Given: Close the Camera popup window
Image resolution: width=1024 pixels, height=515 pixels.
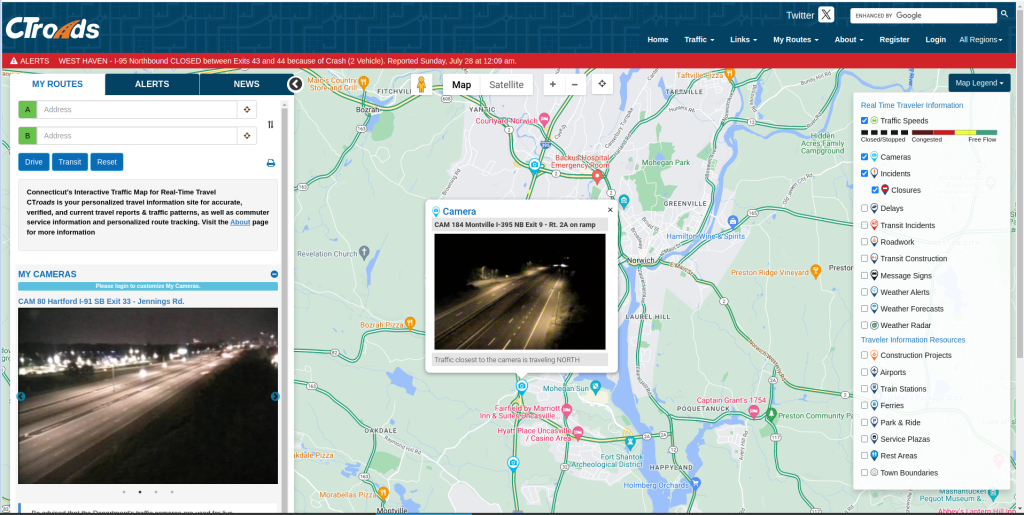Looking at the screenshot, I should coord(610,211).
